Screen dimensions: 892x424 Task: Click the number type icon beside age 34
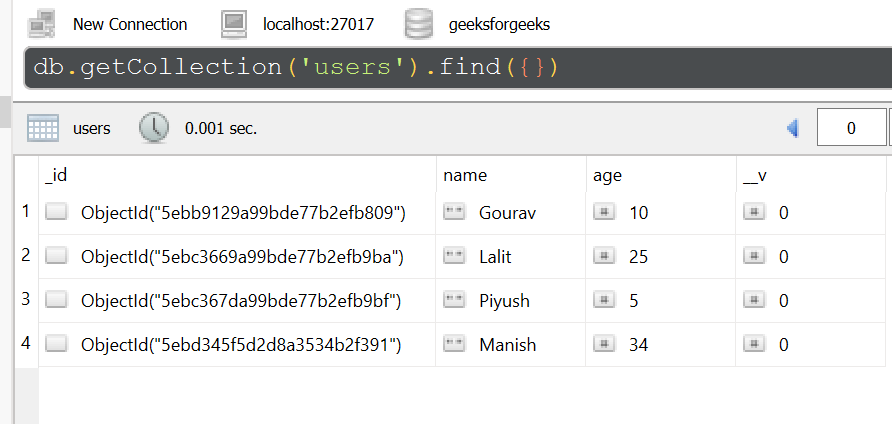pyautogui.click(x=604, y=344)
